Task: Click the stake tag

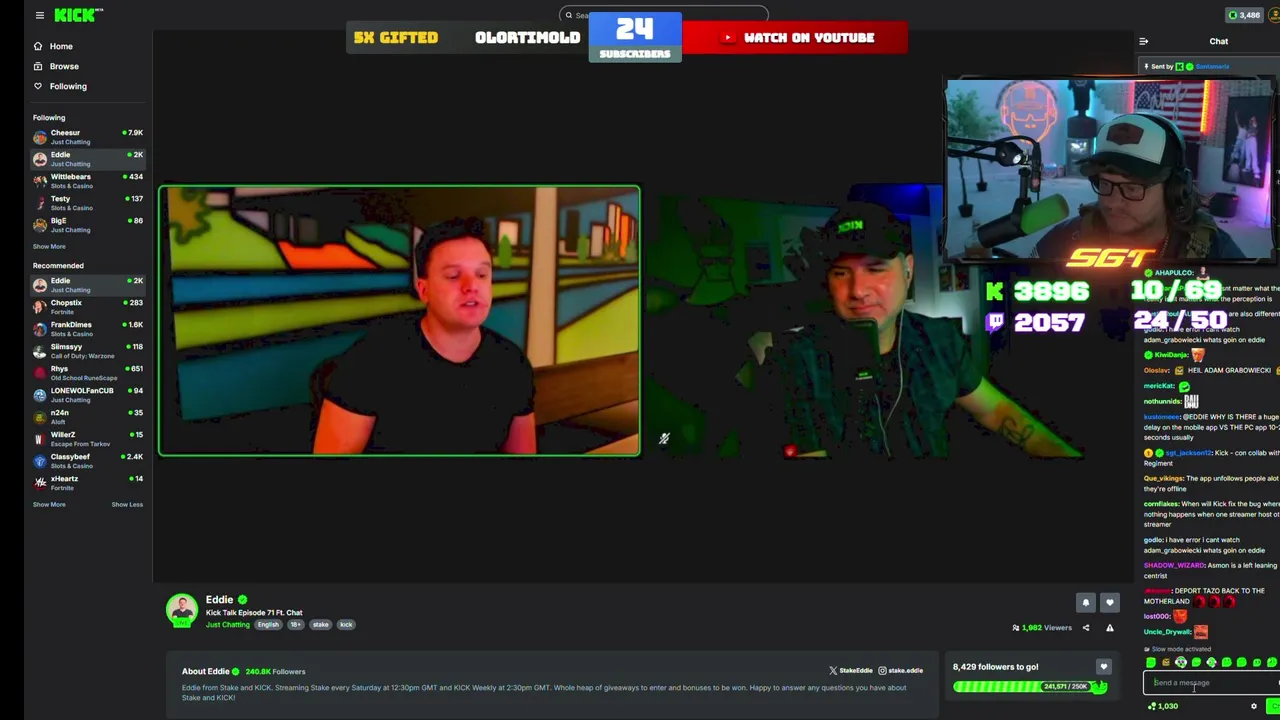Action: 320,625
